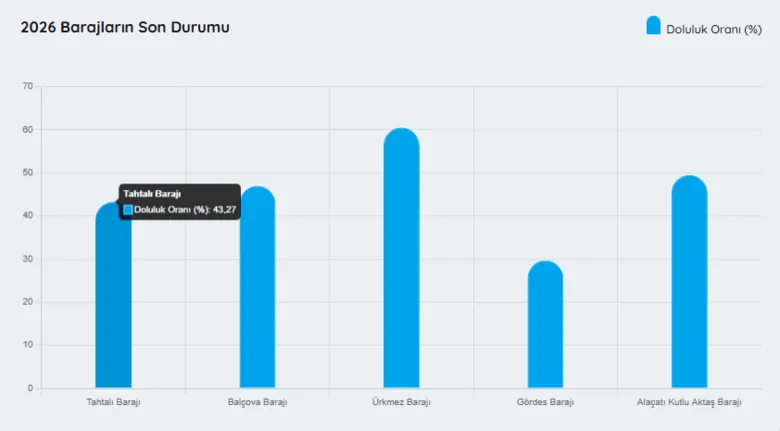
Task: Click the y-axis value 10
Action: coord(27,344)
